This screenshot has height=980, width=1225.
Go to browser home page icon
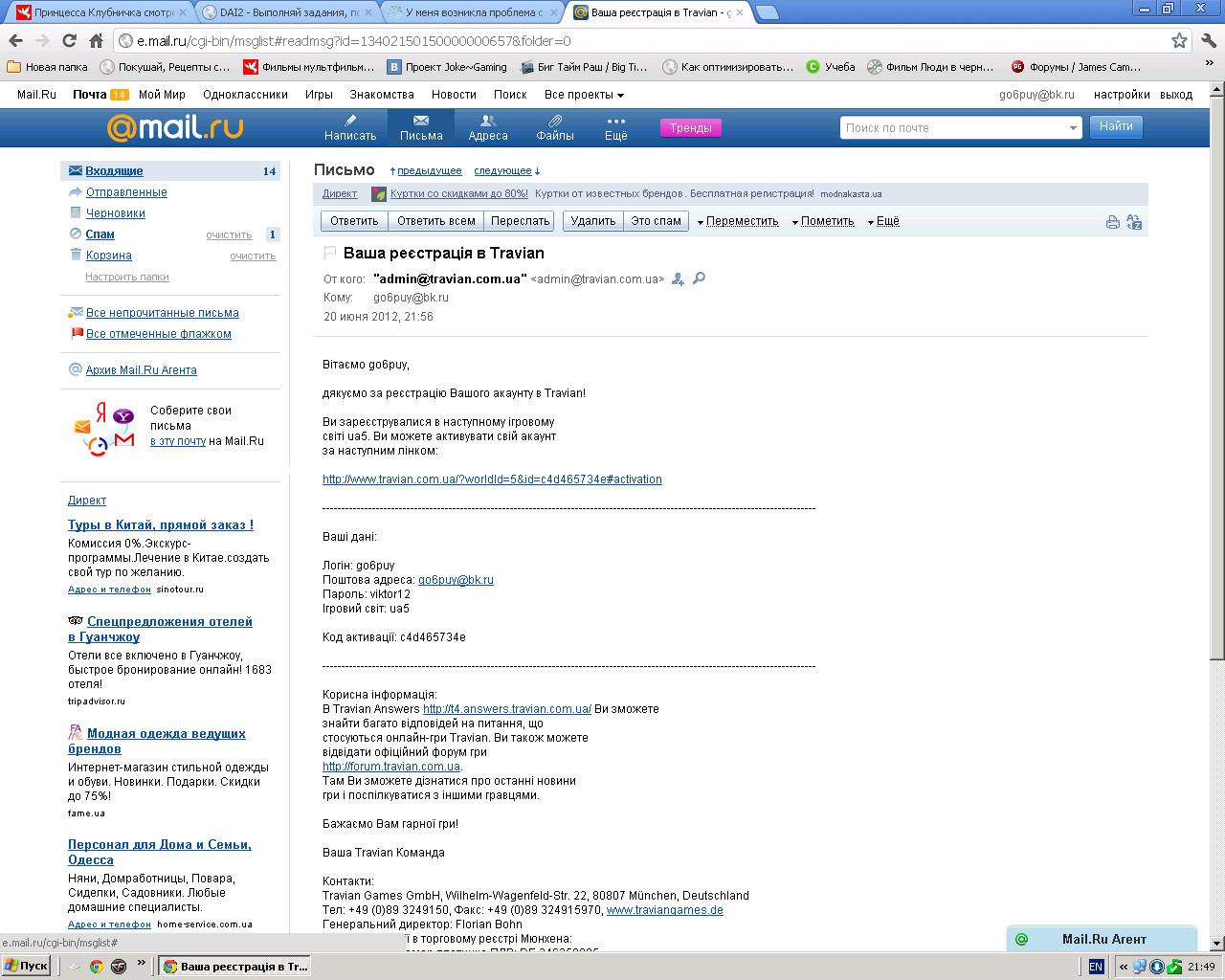tap(96, 41)
